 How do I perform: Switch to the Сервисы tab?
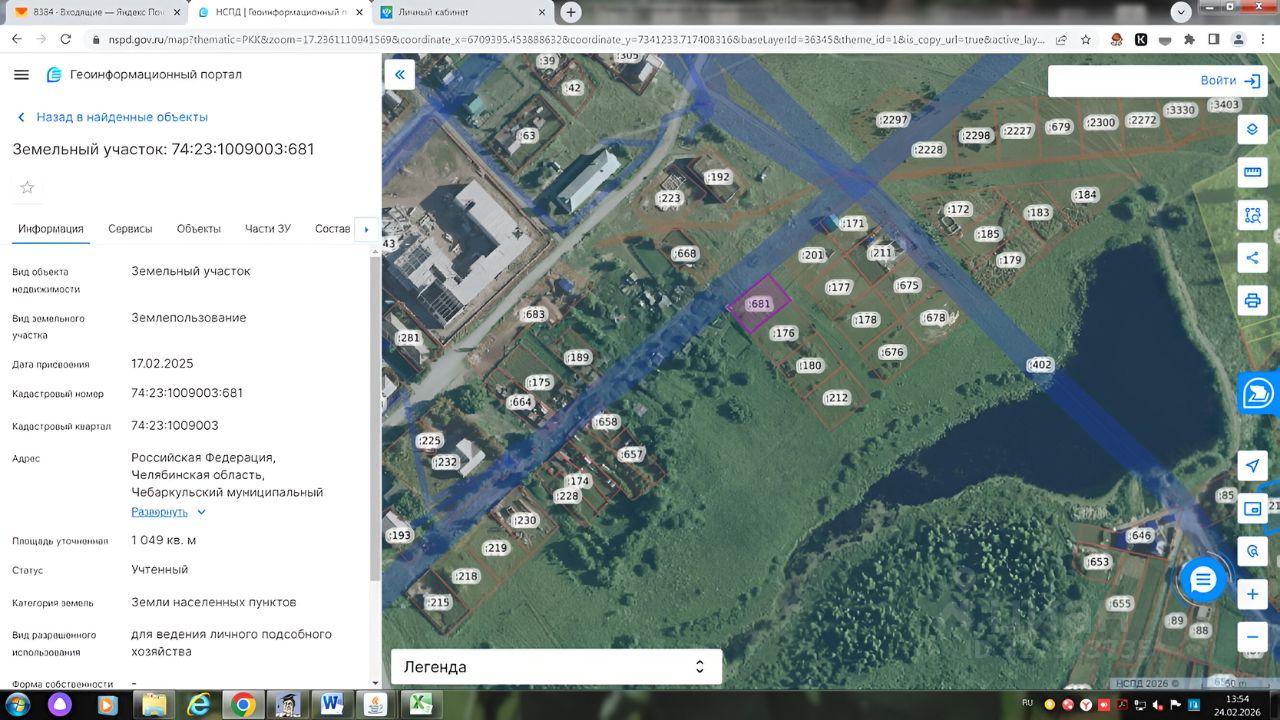130,229
